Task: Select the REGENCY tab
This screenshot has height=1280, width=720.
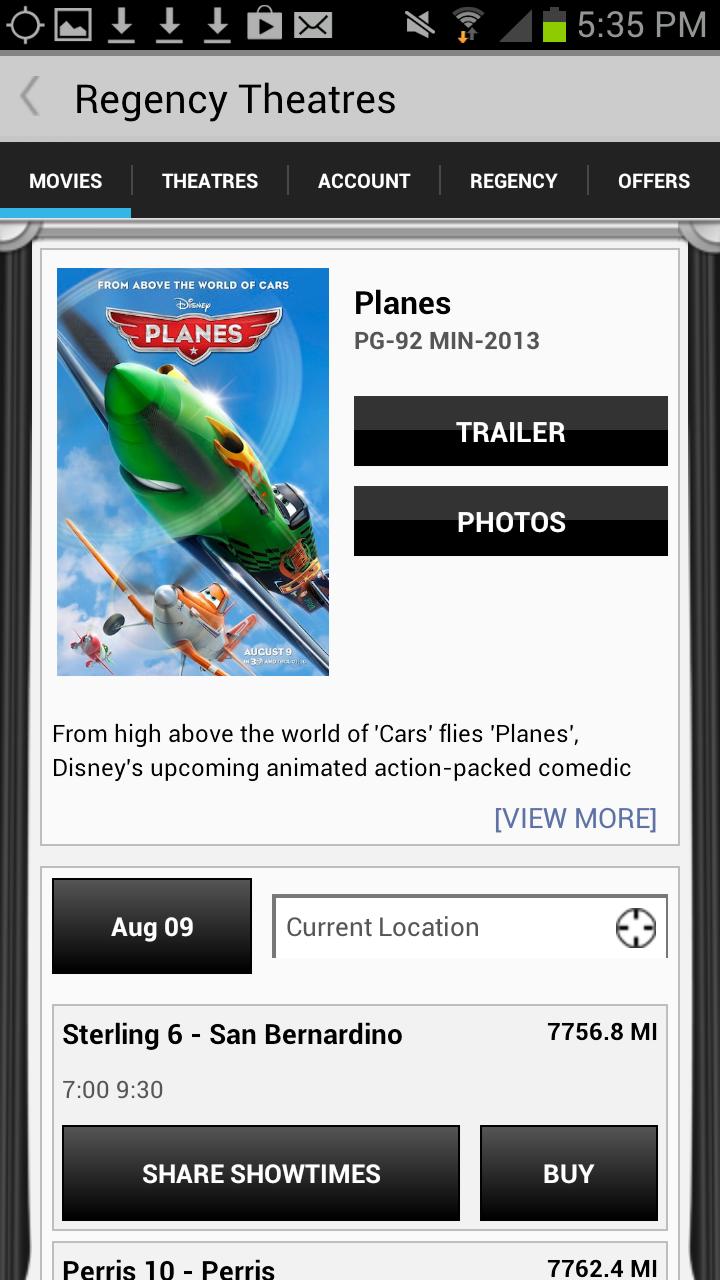Action: click(x=514, y=181)
